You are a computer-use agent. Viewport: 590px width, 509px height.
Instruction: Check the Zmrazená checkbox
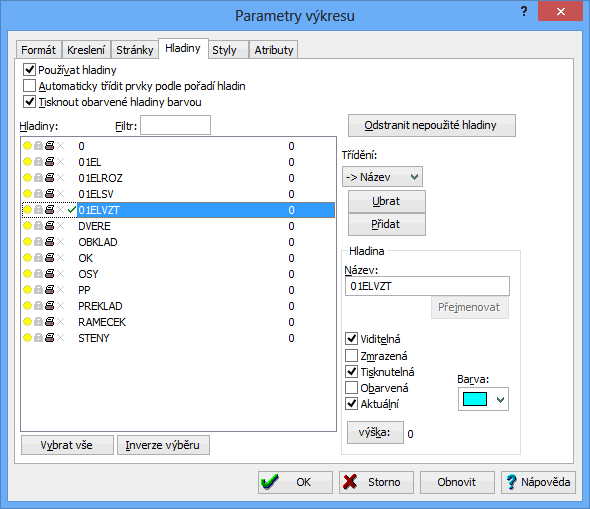pos(351,355)
